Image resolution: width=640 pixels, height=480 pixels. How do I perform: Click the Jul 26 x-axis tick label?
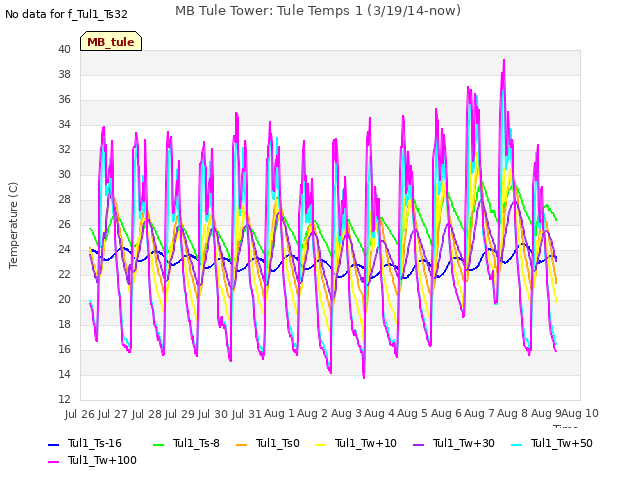(80, 414)
